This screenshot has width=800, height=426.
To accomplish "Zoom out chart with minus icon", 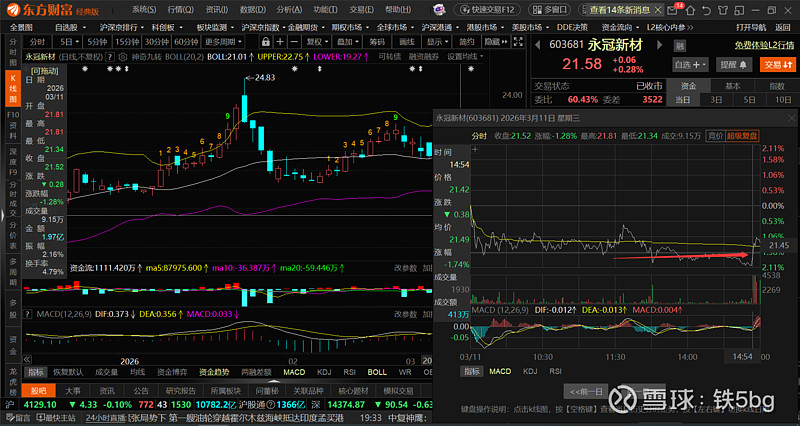I will point(294,42).
